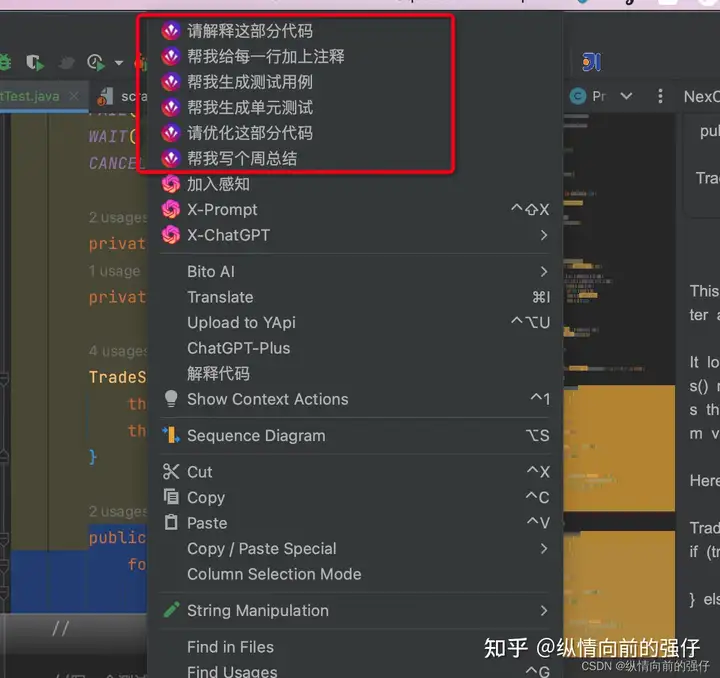
Task: Click purple icon beside 帮我写个周总结
Action: pyautogui.click(x=171, y=159)
